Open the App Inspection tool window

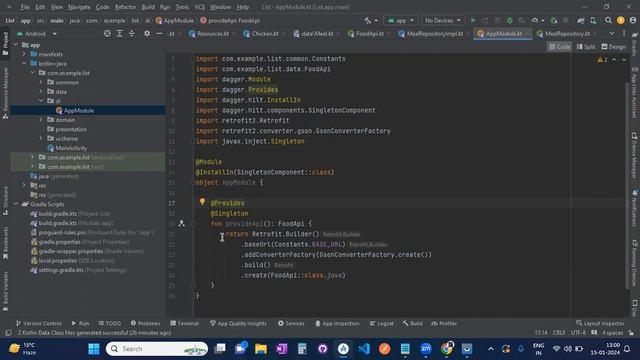click(337, 323)
